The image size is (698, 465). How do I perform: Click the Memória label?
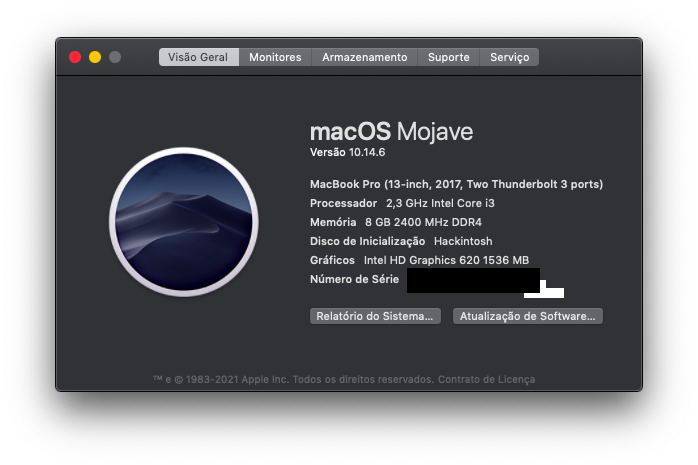click(x=333, y=222)
